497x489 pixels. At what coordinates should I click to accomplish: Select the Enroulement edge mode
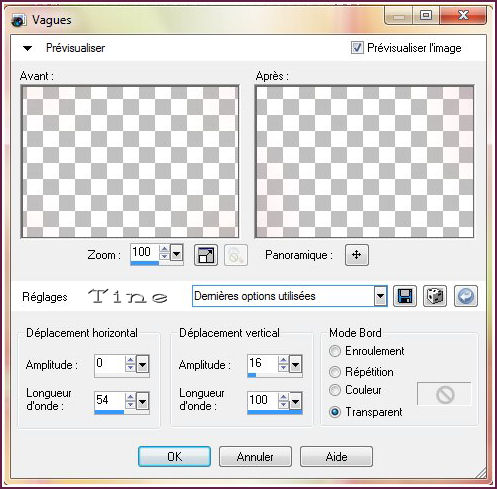coord(335,351)
